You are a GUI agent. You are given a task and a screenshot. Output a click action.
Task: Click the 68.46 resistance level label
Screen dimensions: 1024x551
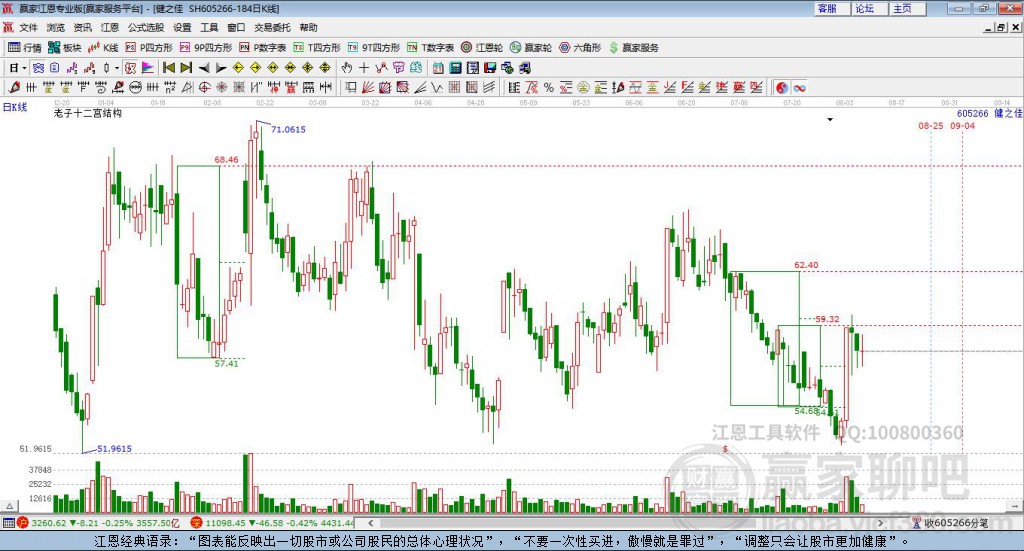pyautogui.click(x=226, y=159)
